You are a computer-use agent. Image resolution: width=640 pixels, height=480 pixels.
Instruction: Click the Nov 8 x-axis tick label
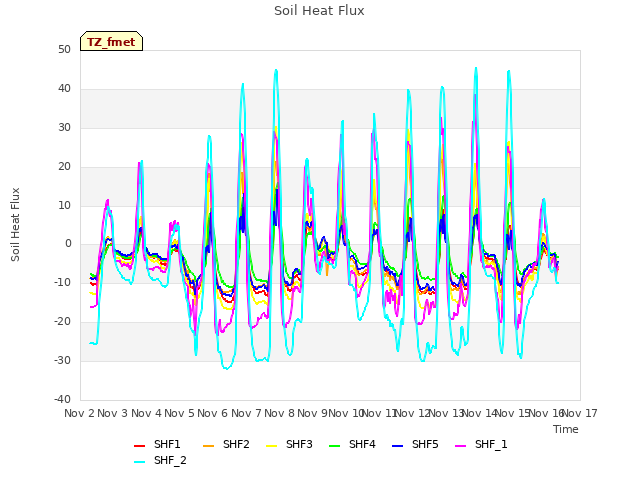tap(279, 413)
